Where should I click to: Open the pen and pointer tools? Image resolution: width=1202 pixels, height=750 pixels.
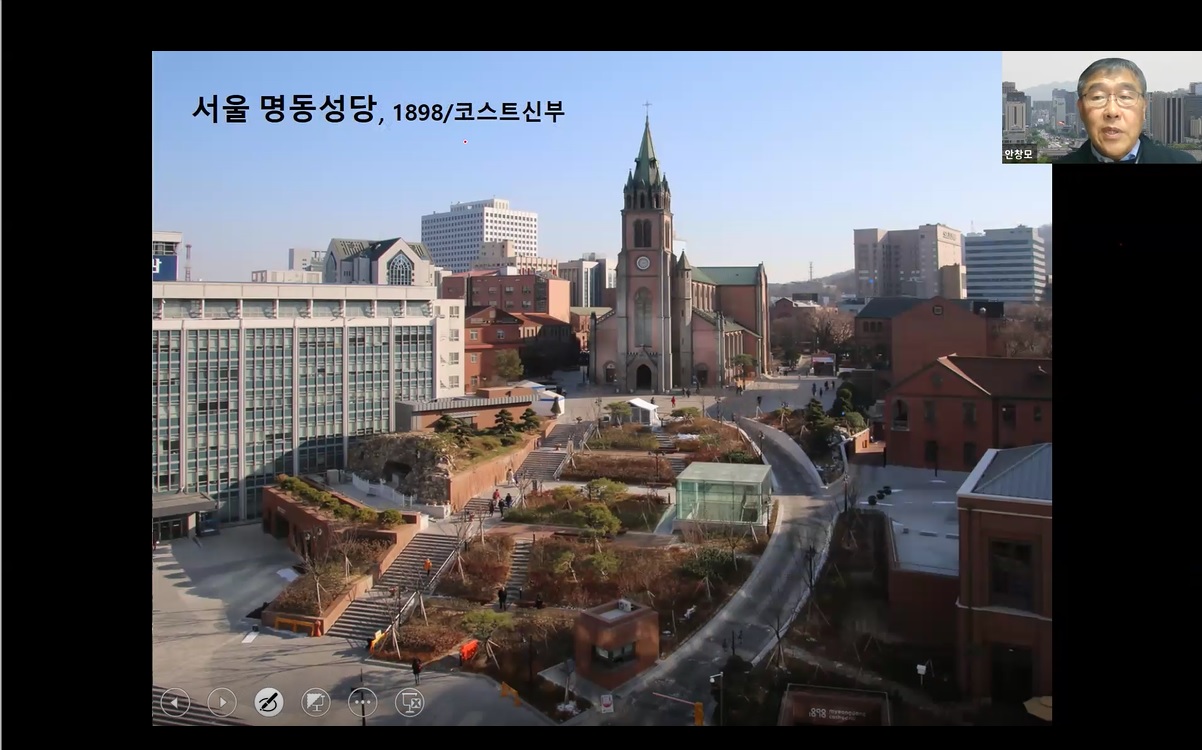269,702
